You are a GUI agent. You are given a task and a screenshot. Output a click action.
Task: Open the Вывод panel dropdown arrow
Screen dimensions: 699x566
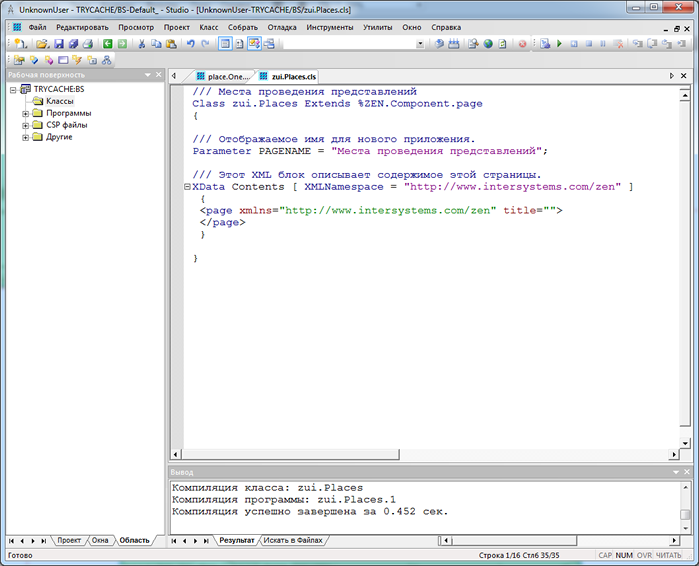pyautogui.click(x=676, y=472)
